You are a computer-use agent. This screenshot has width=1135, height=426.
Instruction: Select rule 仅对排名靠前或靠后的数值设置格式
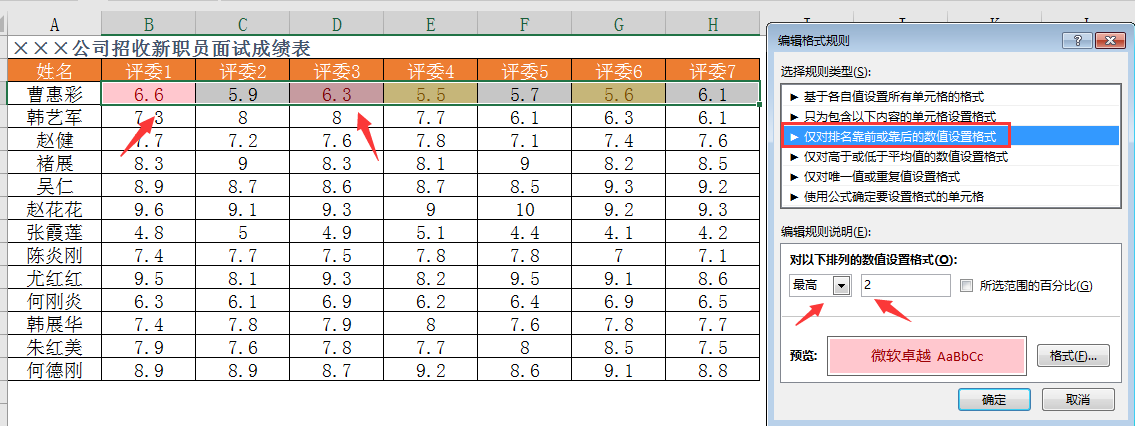(950, 135)
